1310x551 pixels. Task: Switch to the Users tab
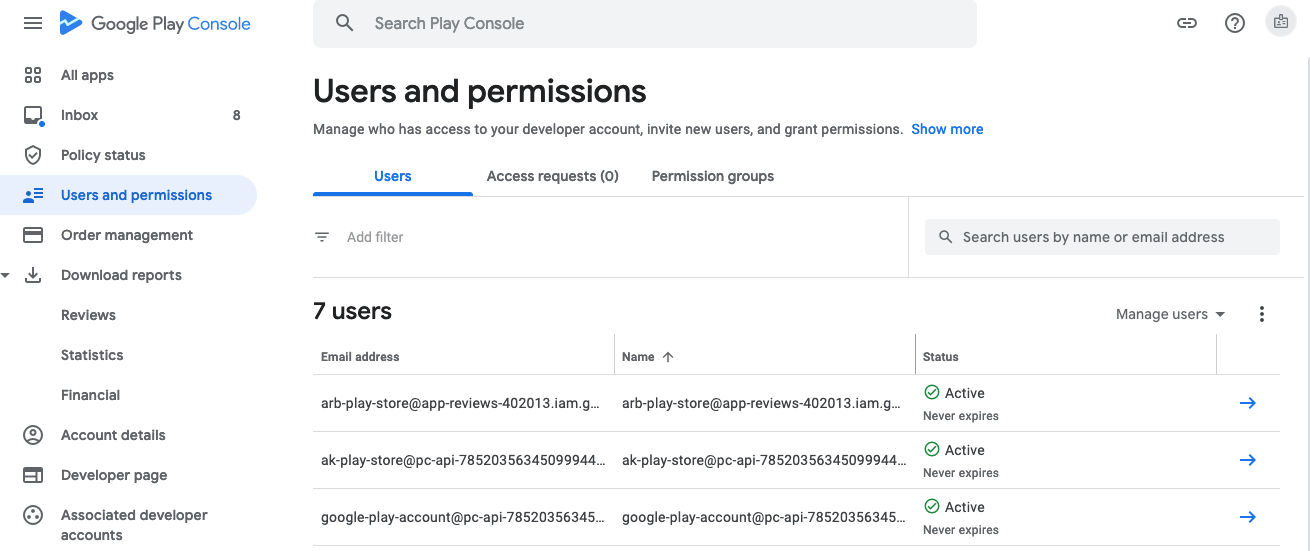point(393,176)
